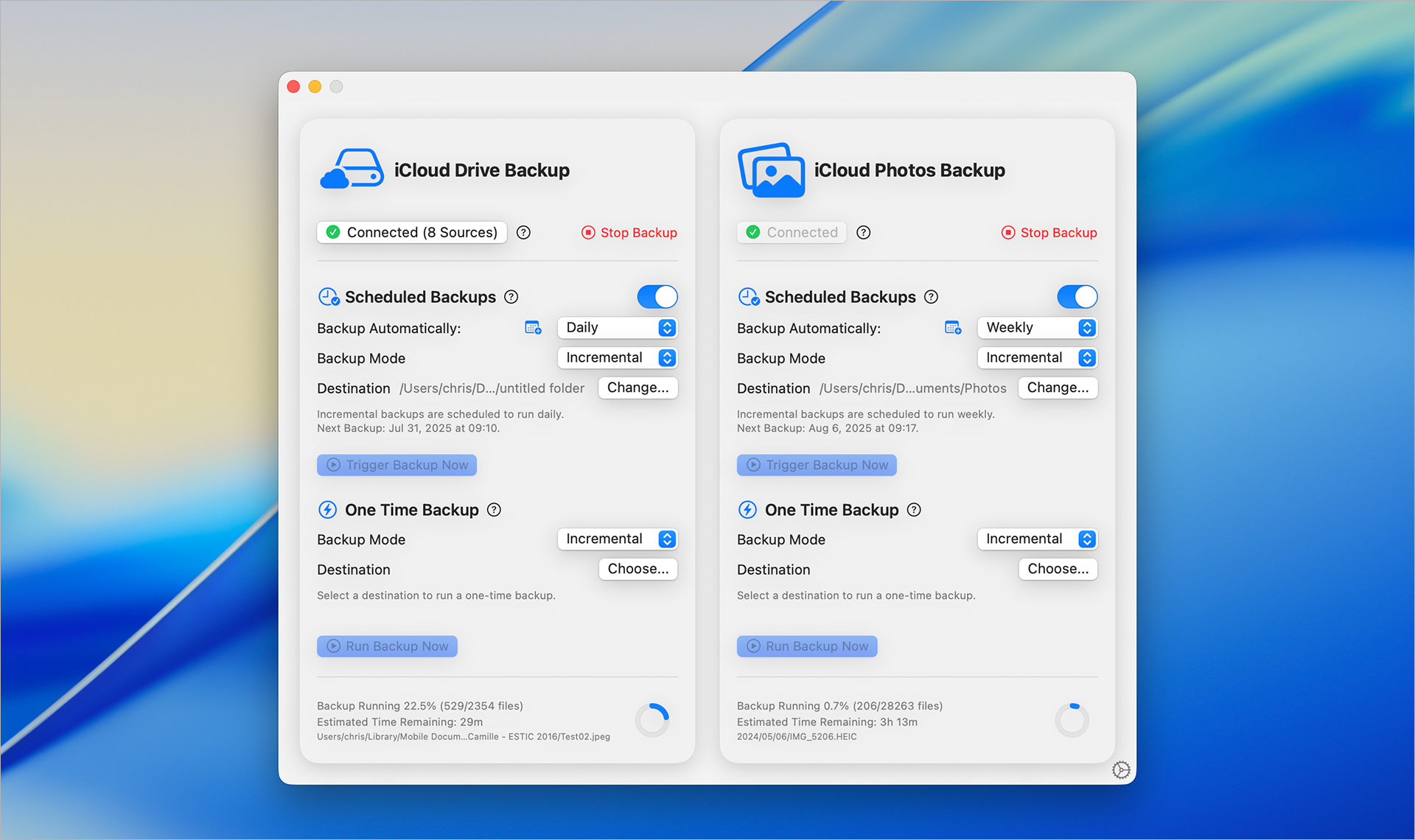This screenshot has height=840, width=1415.
Task: Click Estimated Time Remaining: 3h 13m text
Action: [x=828, y=722]
